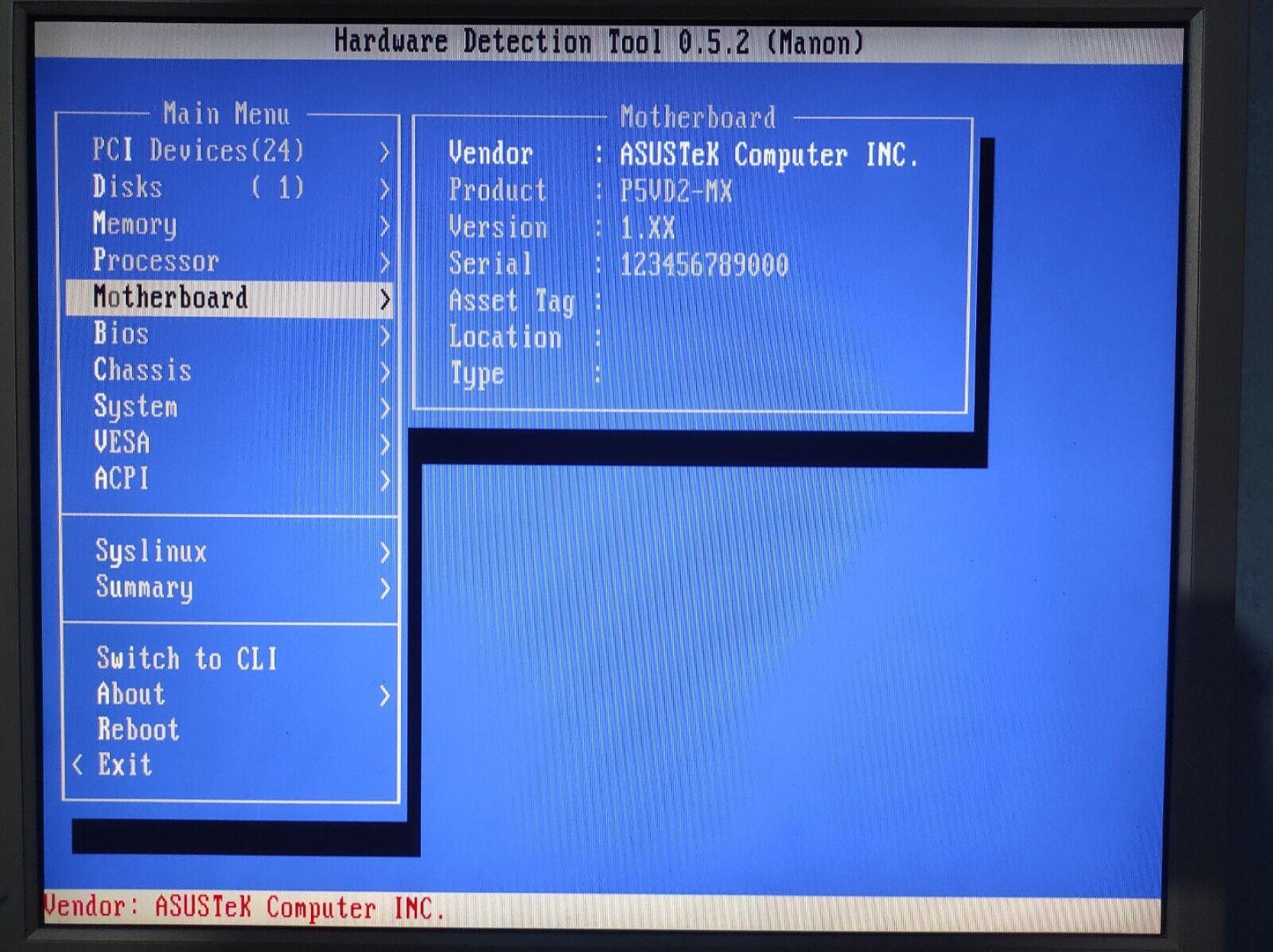
Task: Click the Vendor row in Motherboard panel
Action: click(x=683, y=155)
